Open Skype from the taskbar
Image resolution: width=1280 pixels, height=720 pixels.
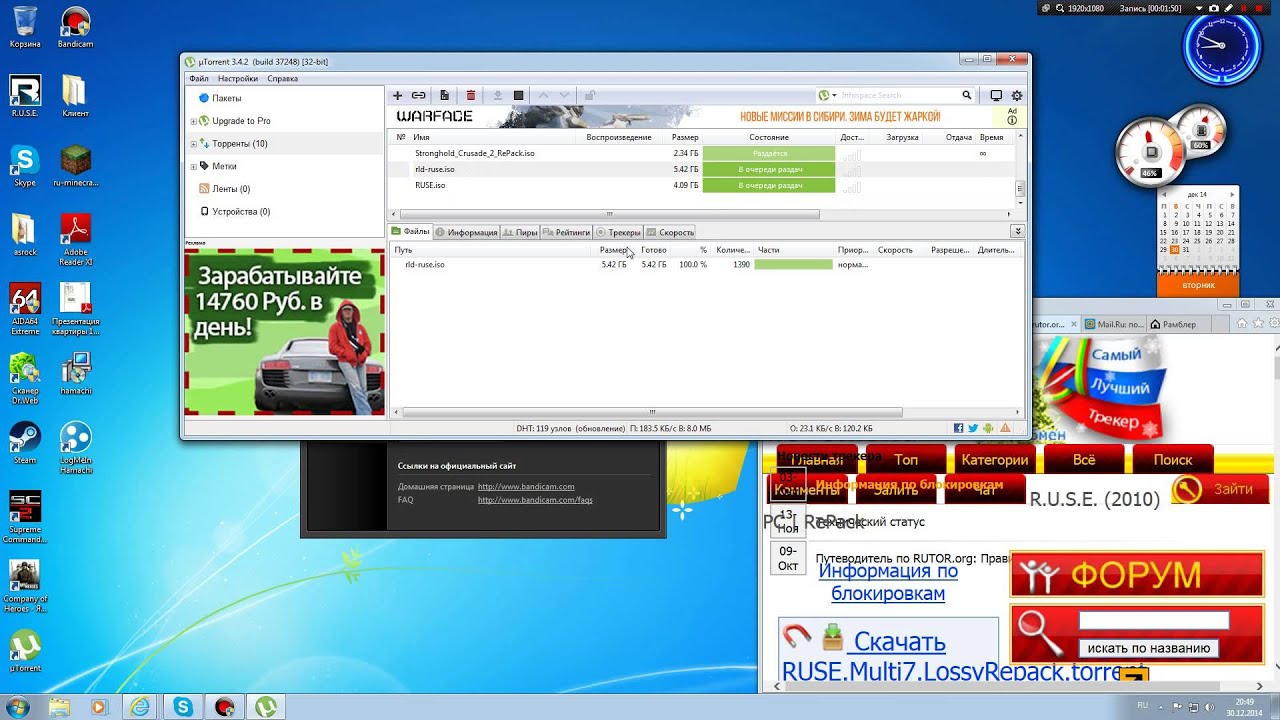click(x=183, y=707)
